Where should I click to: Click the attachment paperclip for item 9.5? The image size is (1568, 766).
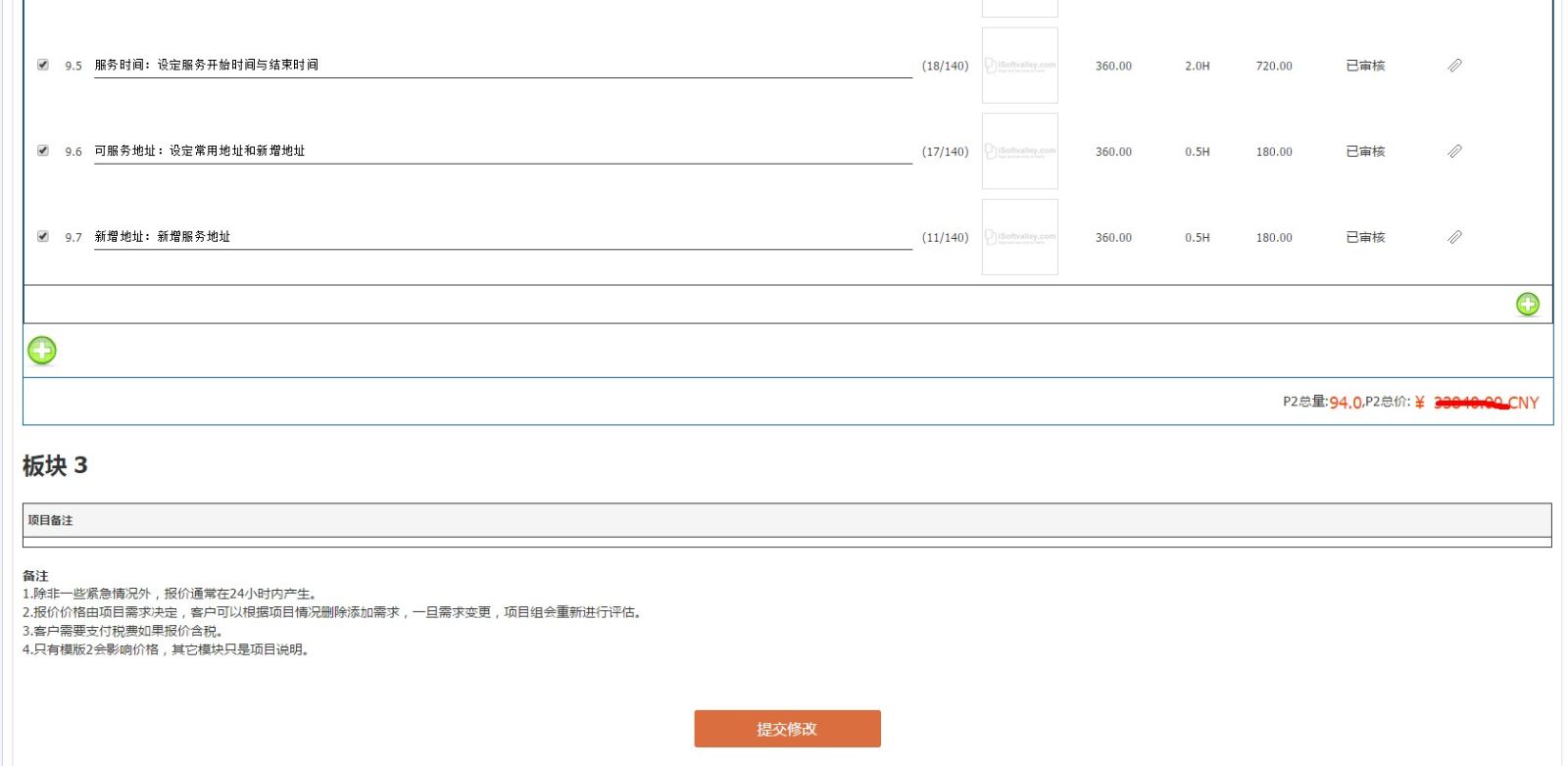coord(1454,66)
